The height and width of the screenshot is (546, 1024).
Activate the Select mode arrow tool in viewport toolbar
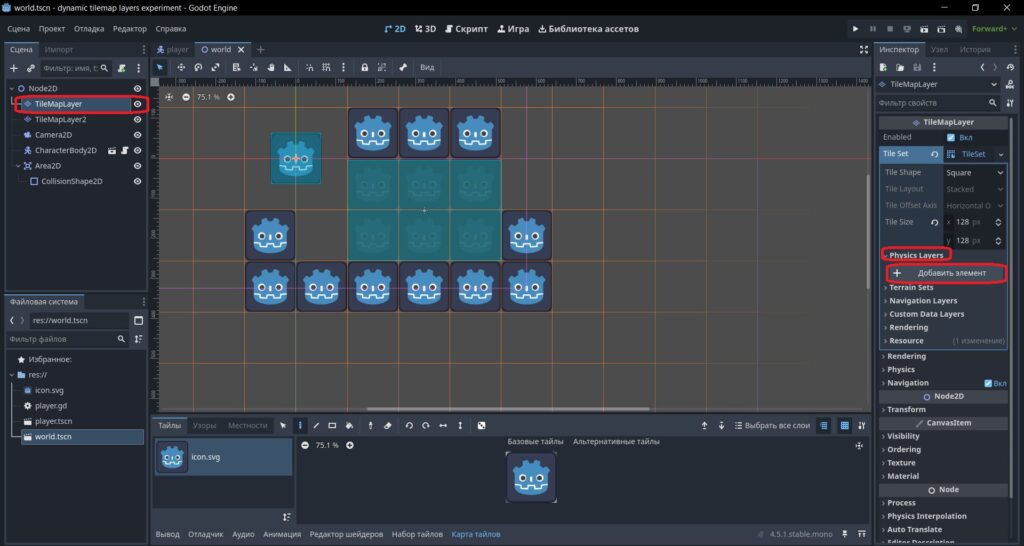coord(160,67)
